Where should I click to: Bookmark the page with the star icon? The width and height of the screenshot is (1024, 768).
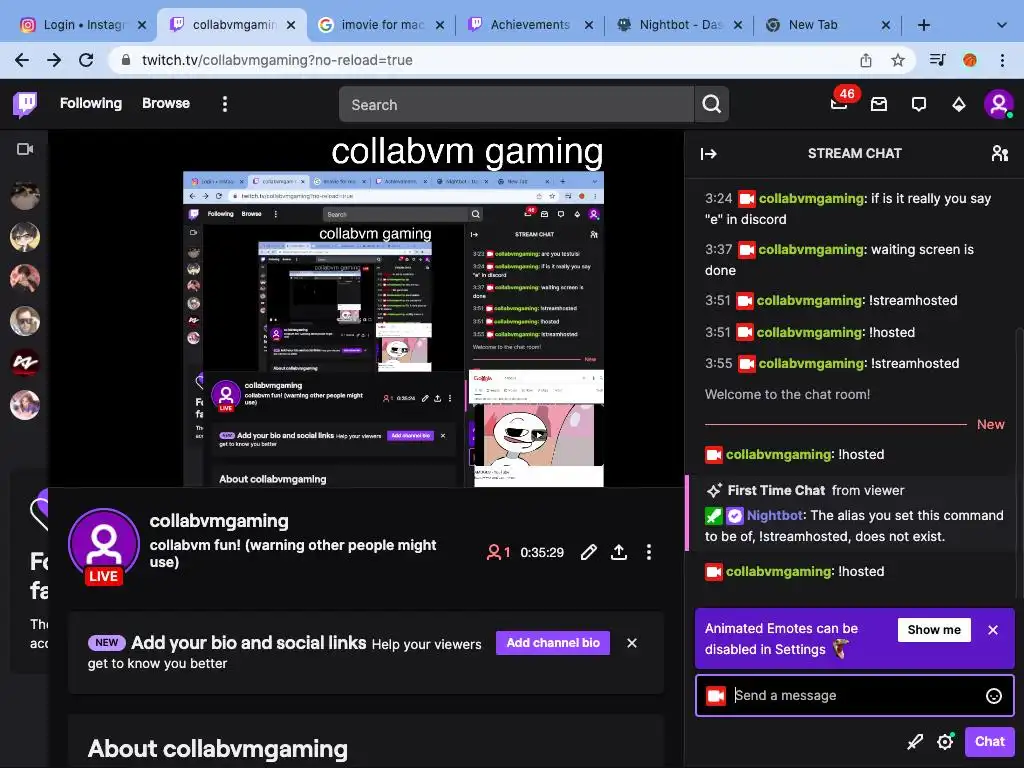(898, 60)
